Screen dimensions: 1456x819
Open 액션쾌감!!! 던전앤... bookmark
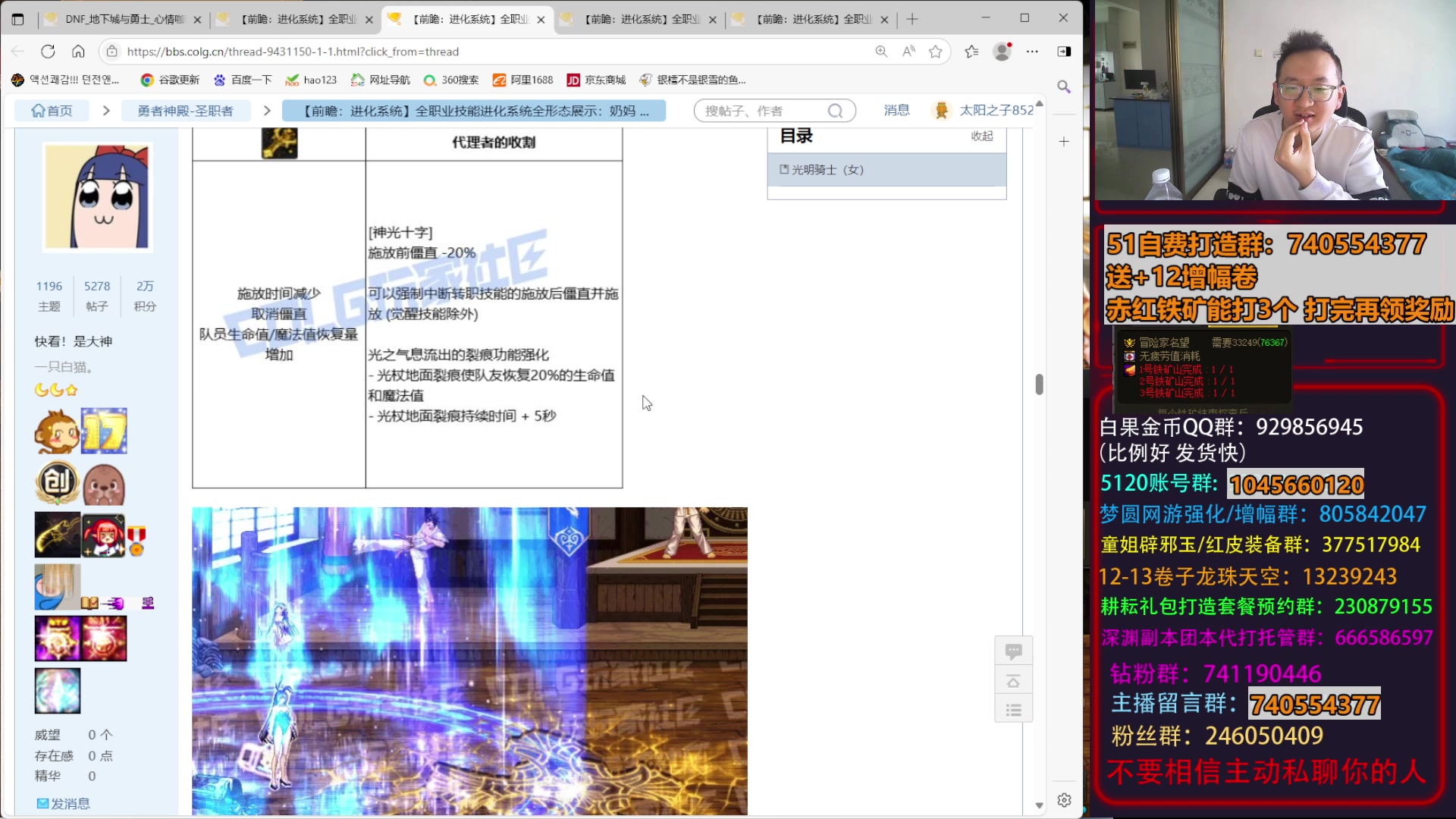pyautogui.click(x=66, y=80)
